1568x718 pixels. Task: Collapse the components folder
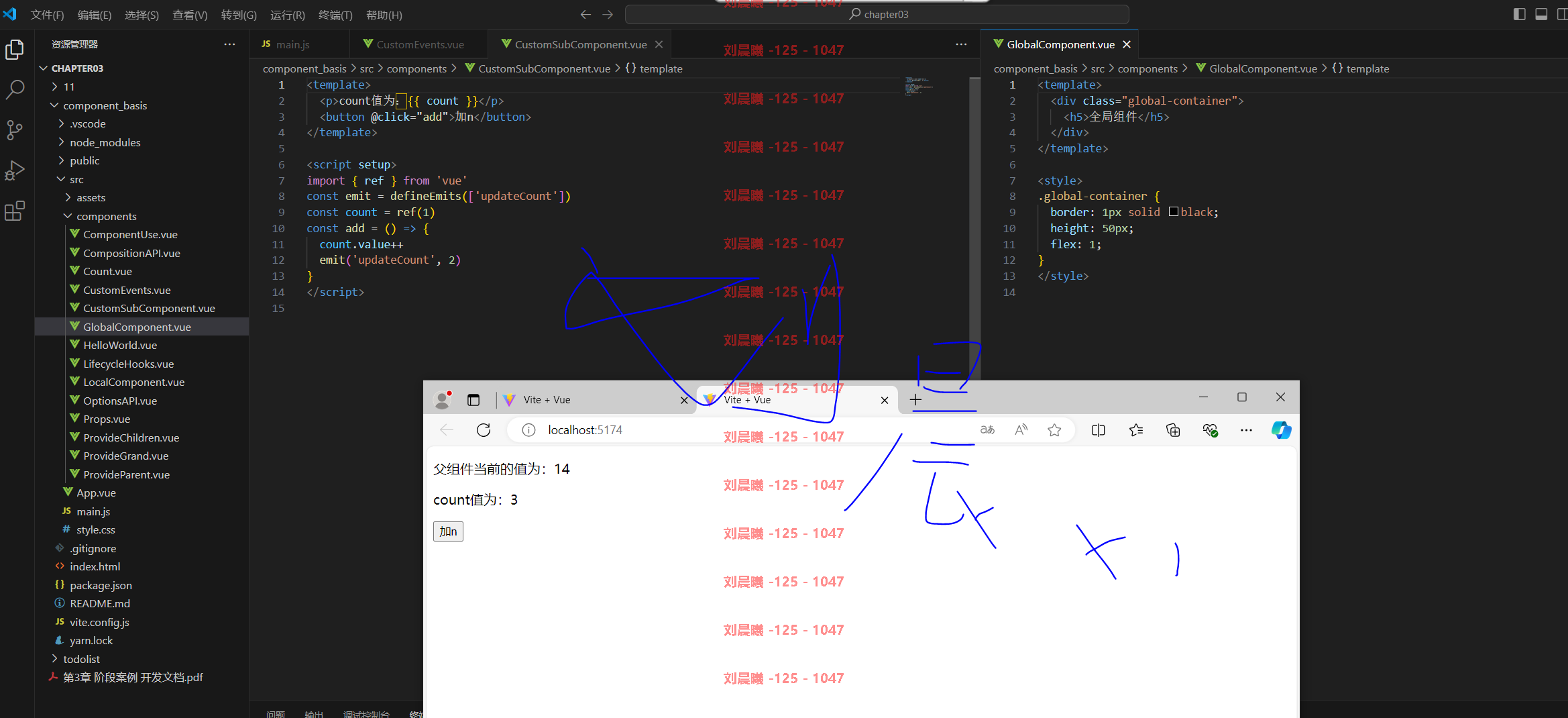[68, 216]
